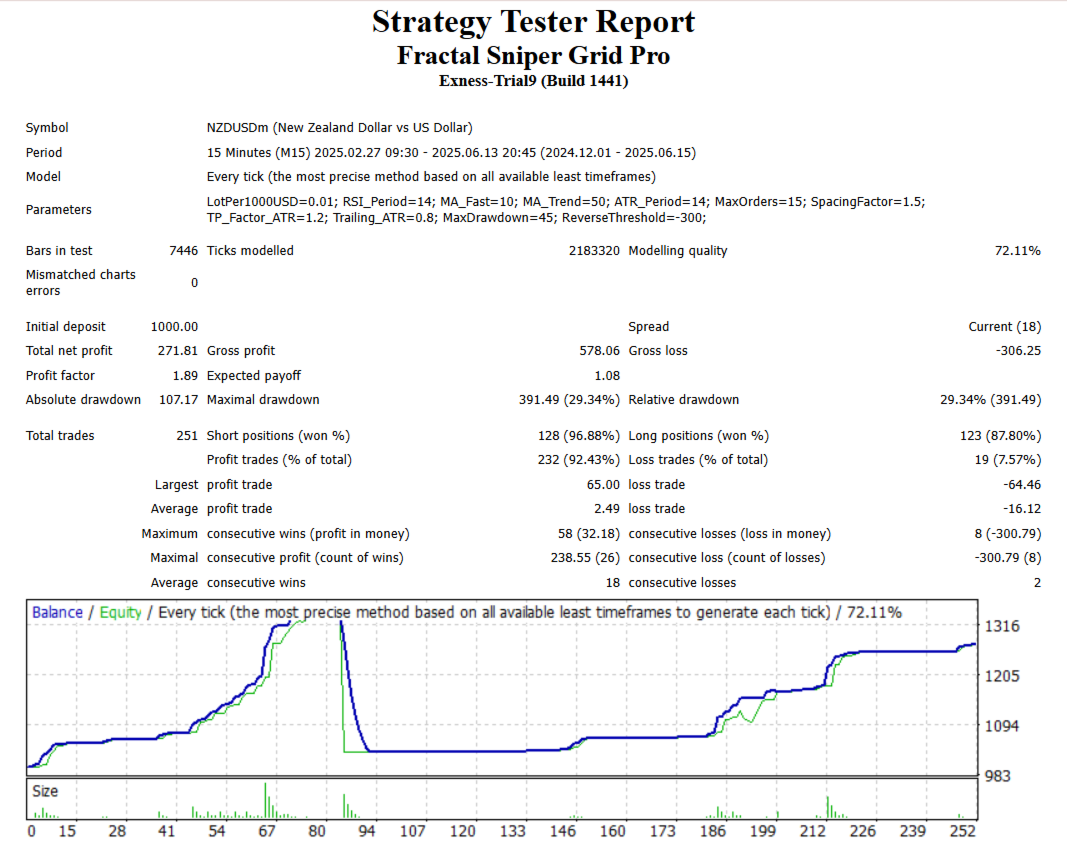Click Short positions value '128 (96.88%)'
This screenshot has width=1067, height=845.
pos(578,435)
